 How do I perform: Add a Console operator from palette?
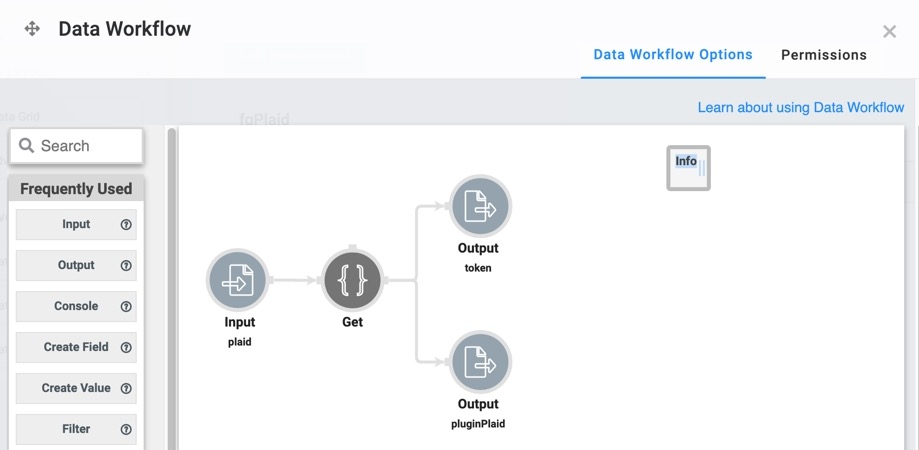click(x=76, y=306)
